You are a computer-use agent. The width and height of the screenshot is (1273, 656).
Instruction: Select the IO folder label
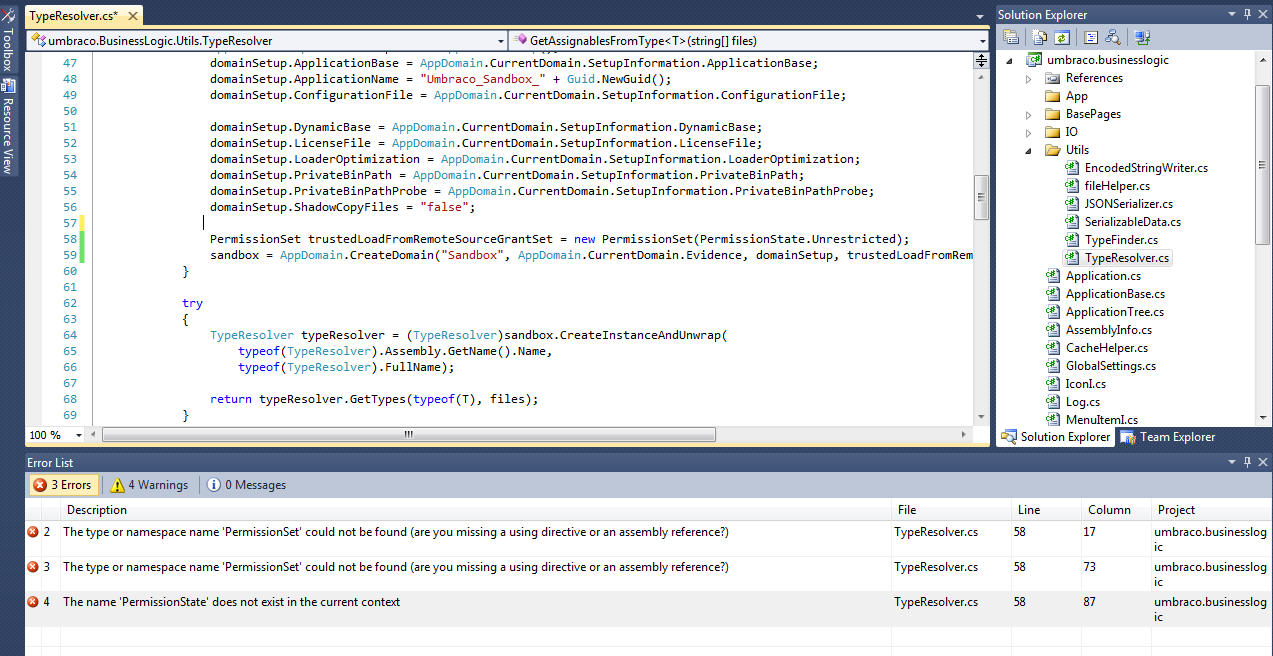1072,132
